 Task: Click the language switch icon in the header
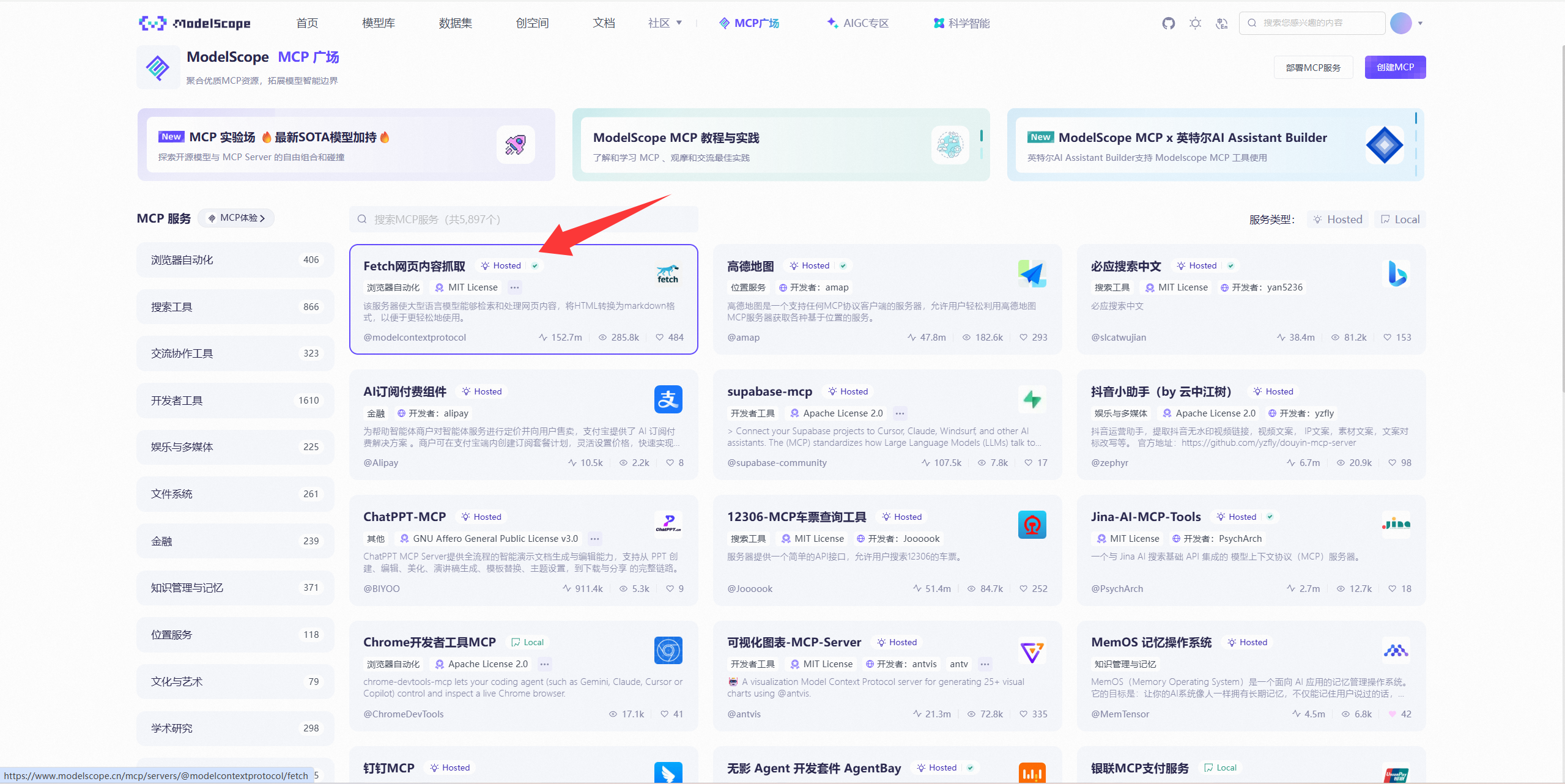[x=1222, y=23]
